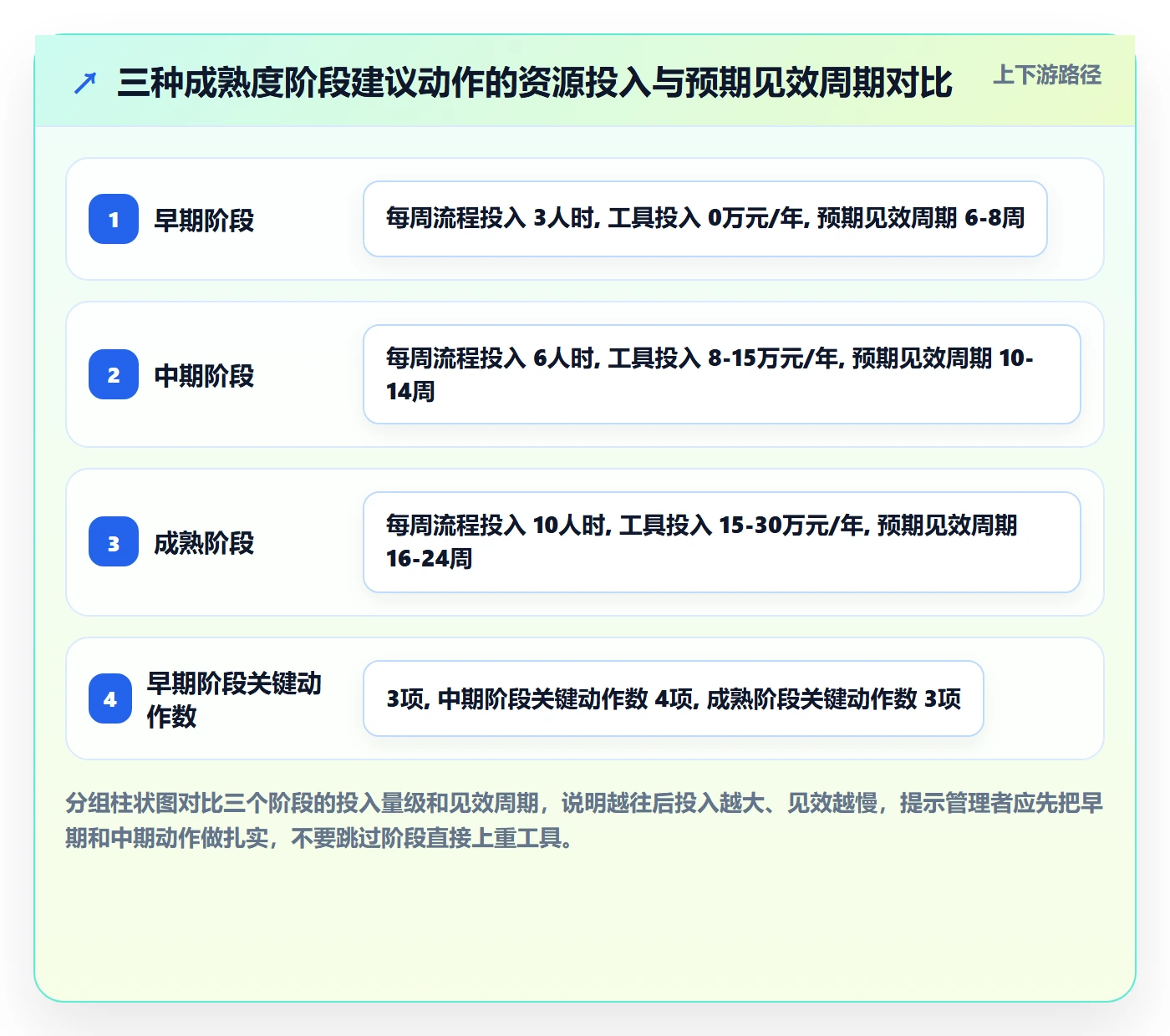Click the 早期阶段 row label
This screenshot has height=1036, width=1170.
(204, 220)
